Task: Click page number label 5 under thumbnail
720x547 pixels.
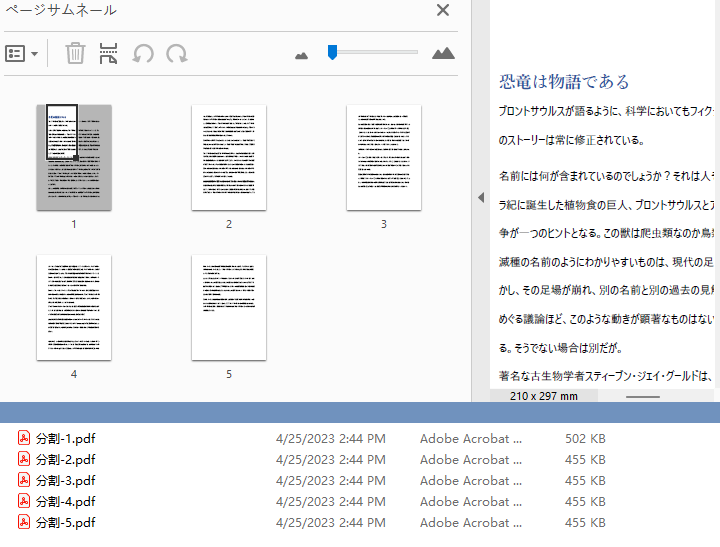Action: [x=229, y=374]
